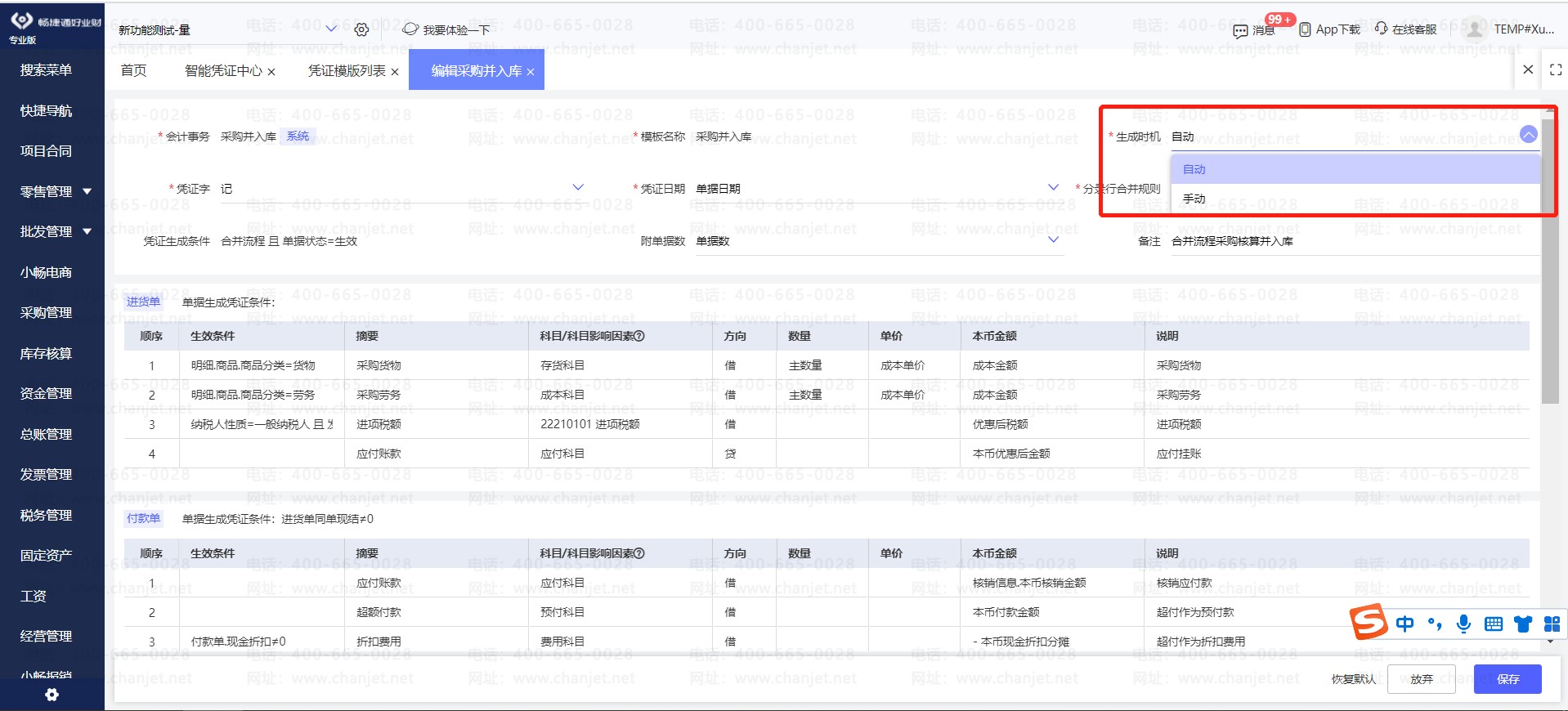1568x711 pixels.
Task: Click the 放弃 button
Action: [x=1422, y=679]
